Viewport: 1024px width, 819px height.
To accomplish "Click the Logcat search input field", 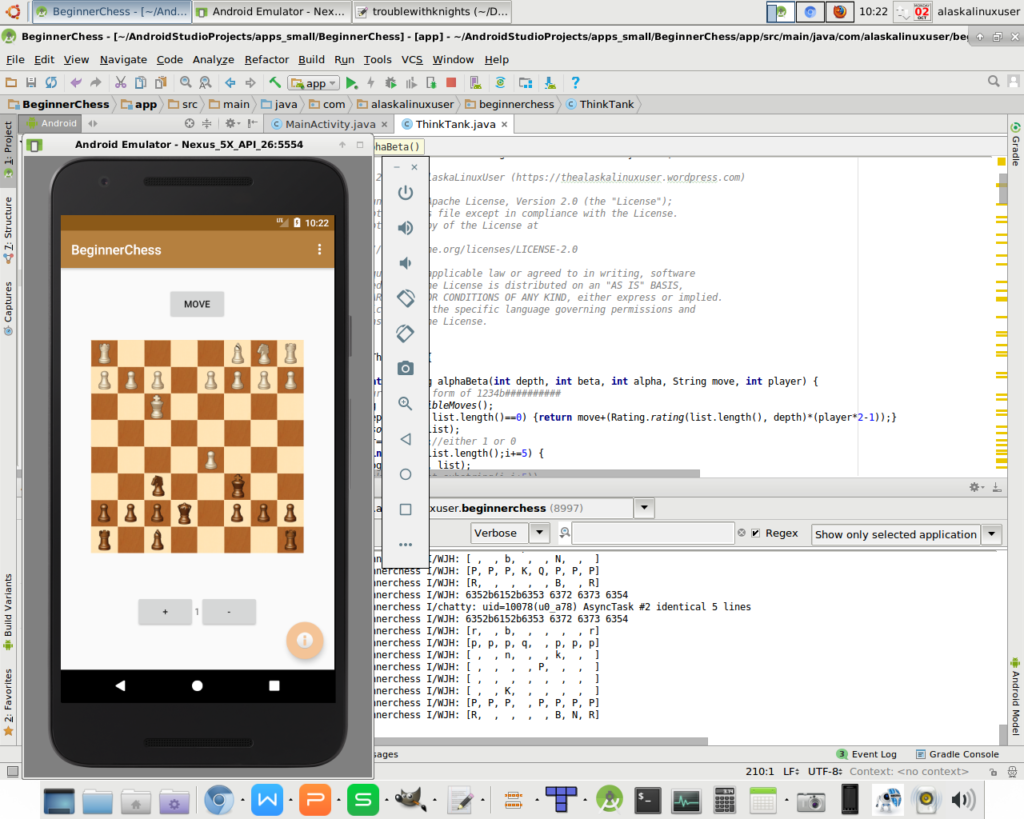I will tap(652, 534).
